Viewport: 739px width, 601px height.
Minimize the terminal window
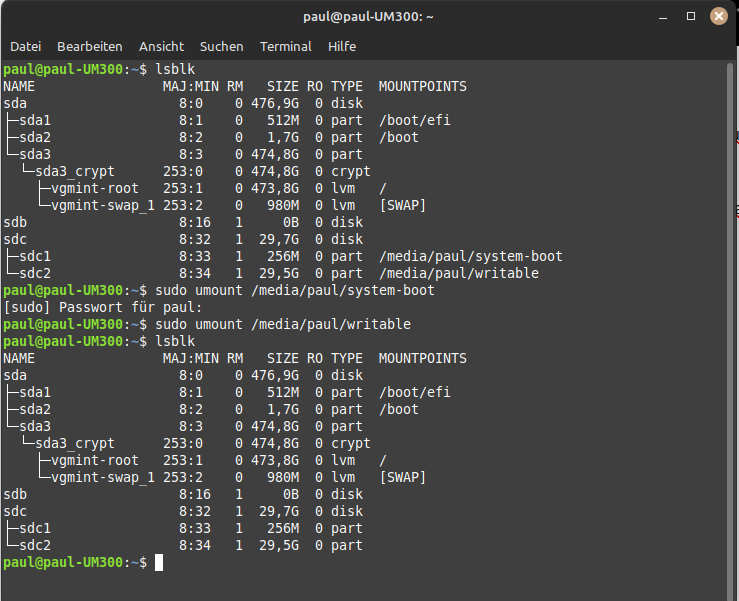(x=664, y=17)
